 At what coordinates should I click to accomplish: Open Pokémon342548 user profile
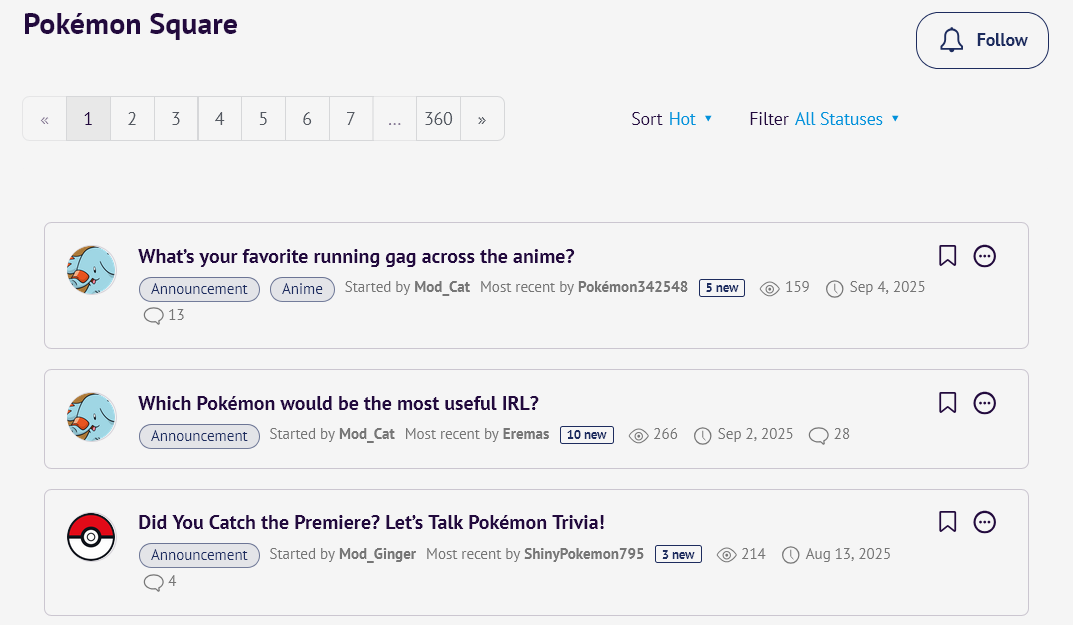tap(633, 288)
